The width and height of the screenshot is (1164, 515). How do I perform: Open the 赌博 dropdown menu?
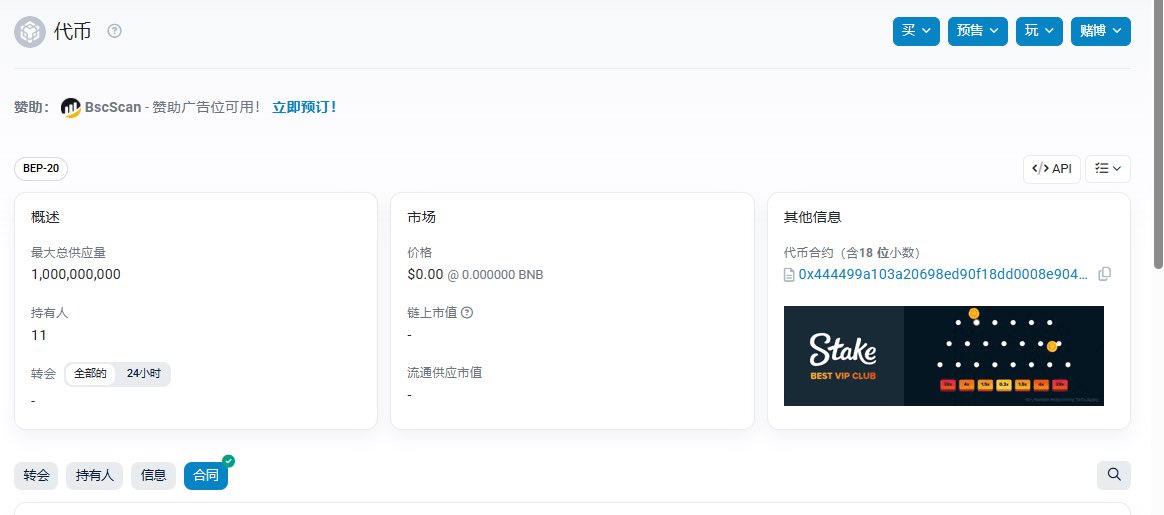pos(1100,31)
